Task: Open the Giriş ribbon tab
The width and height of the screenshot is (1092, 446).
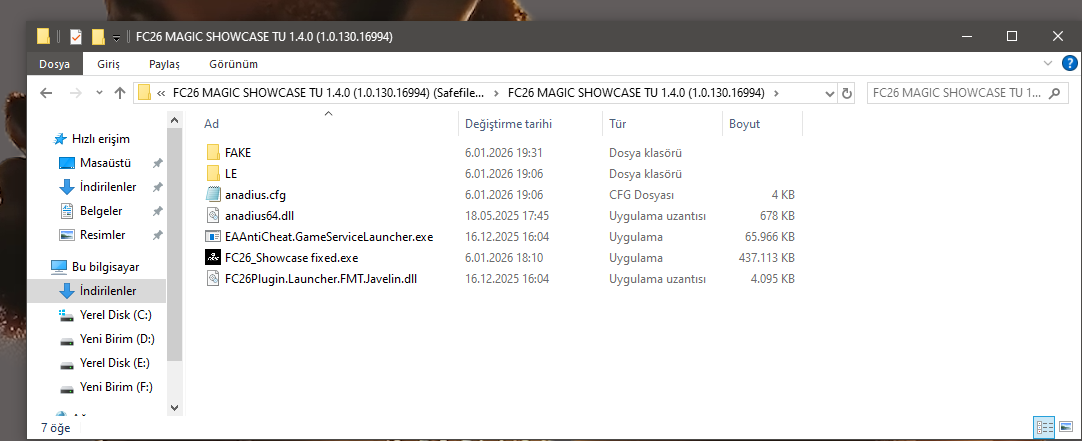Action: pos(108,64)
